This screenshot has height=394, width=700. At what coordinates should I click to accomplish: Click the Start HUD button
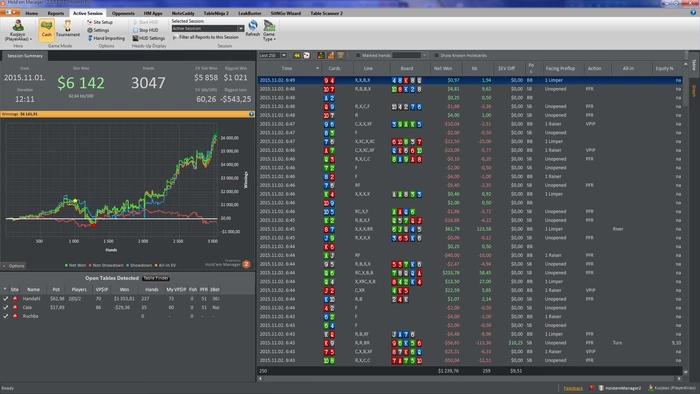pos(146,22)
